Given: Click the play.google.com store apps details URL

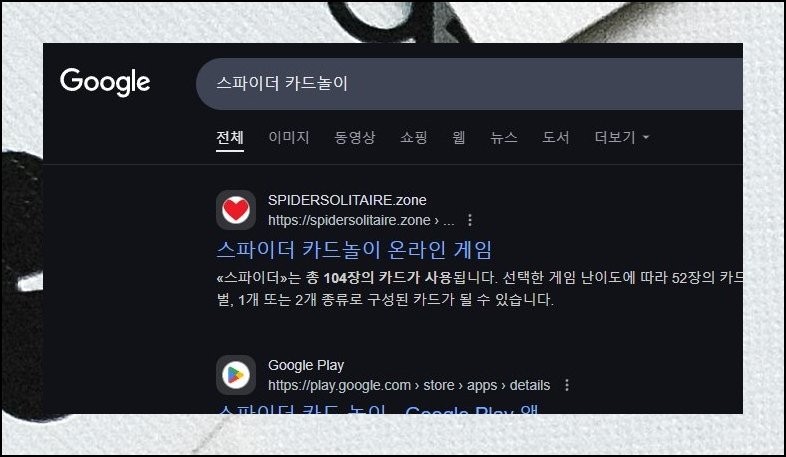Looking at the screenshot, I should pyautogui.click(x=409, y=385).
